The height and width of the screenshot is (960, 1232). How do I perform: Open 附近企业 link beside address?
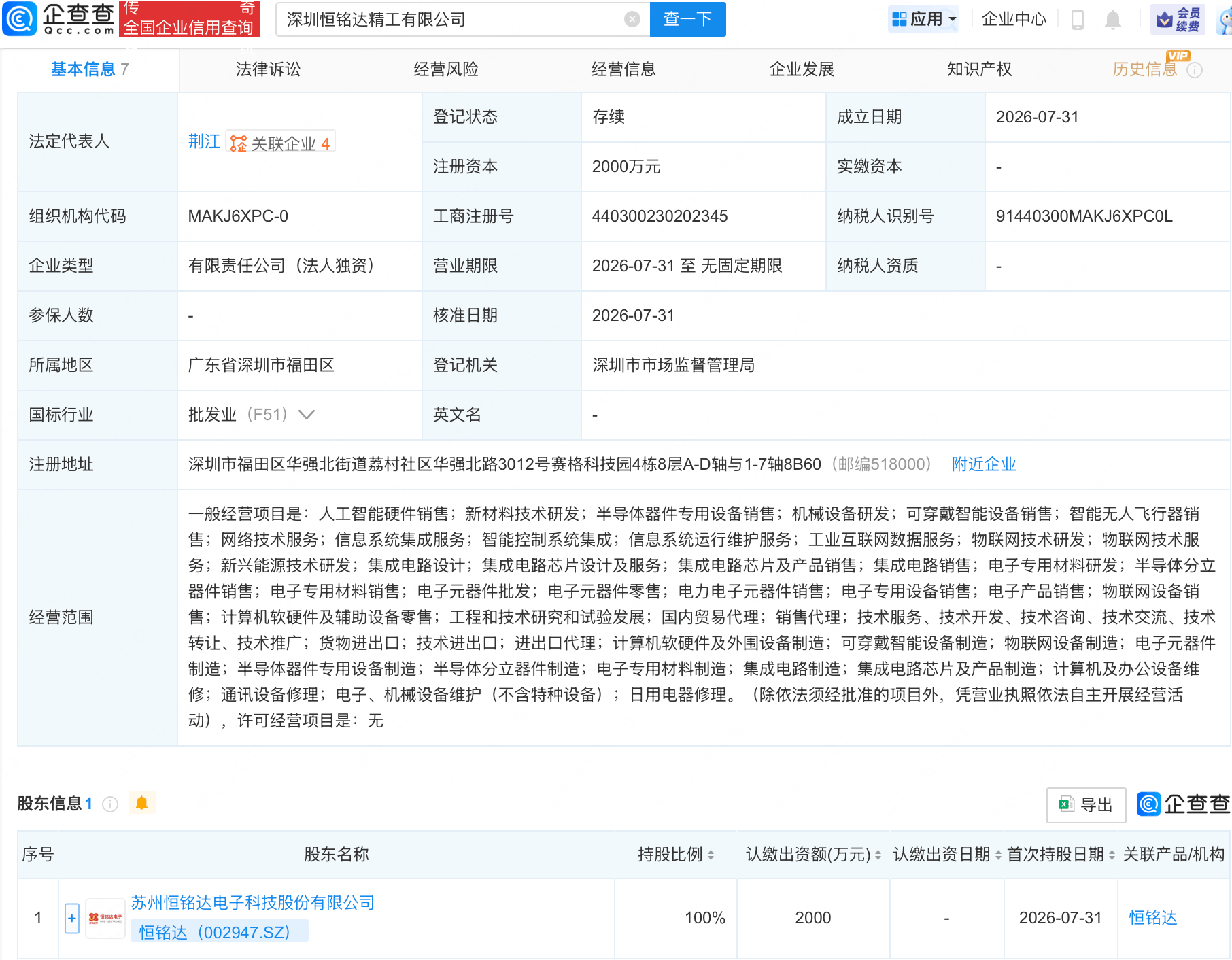[983, 464]
